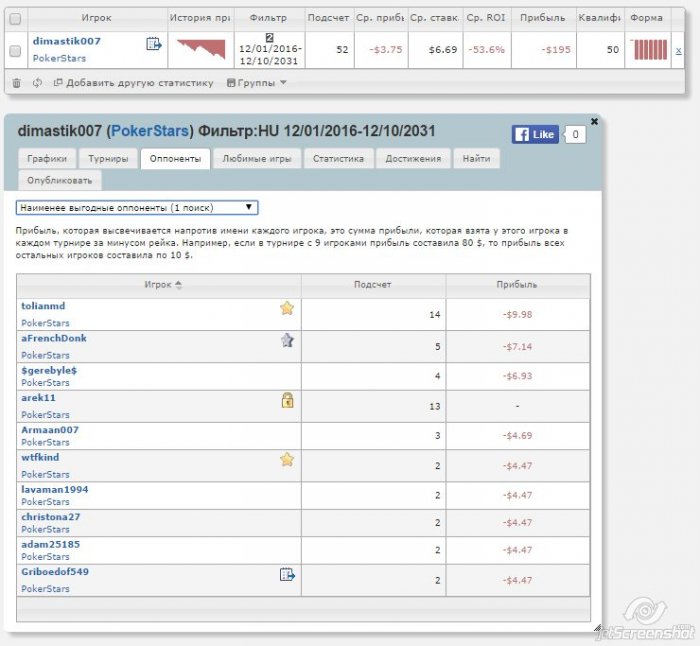700x646 pixels.
Task: Click the notes icon next to Griboedof549
Action: (287, 575)
